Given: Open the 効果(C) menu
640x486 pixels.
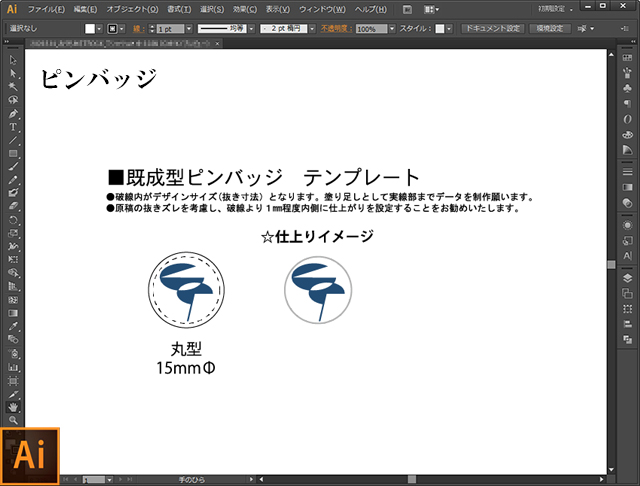Looking at the screenshot, I should (x=245, y=9).
